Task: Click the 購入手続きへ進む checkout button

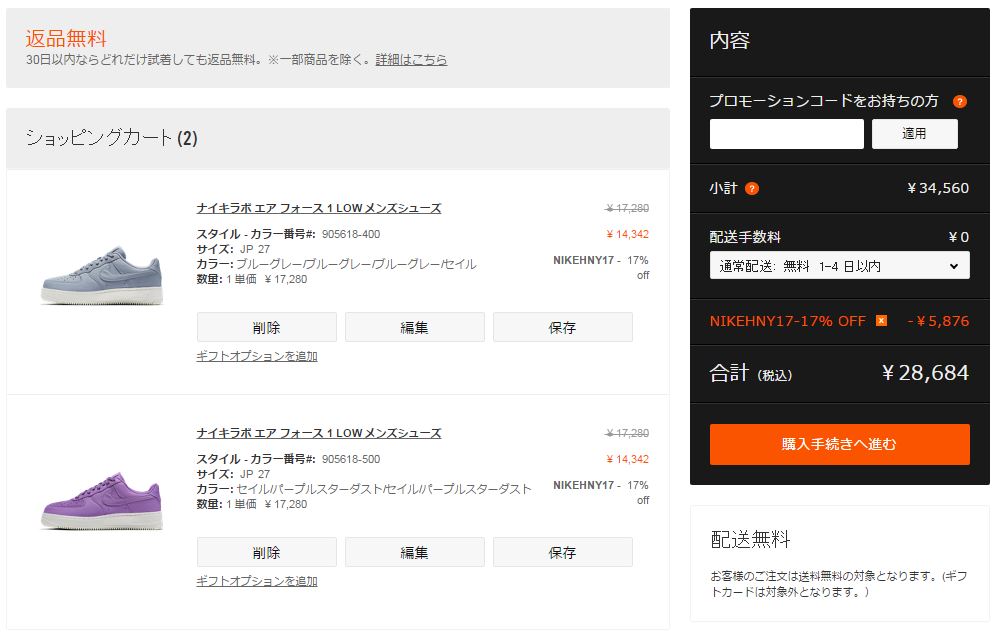Action: pos(840,444)
